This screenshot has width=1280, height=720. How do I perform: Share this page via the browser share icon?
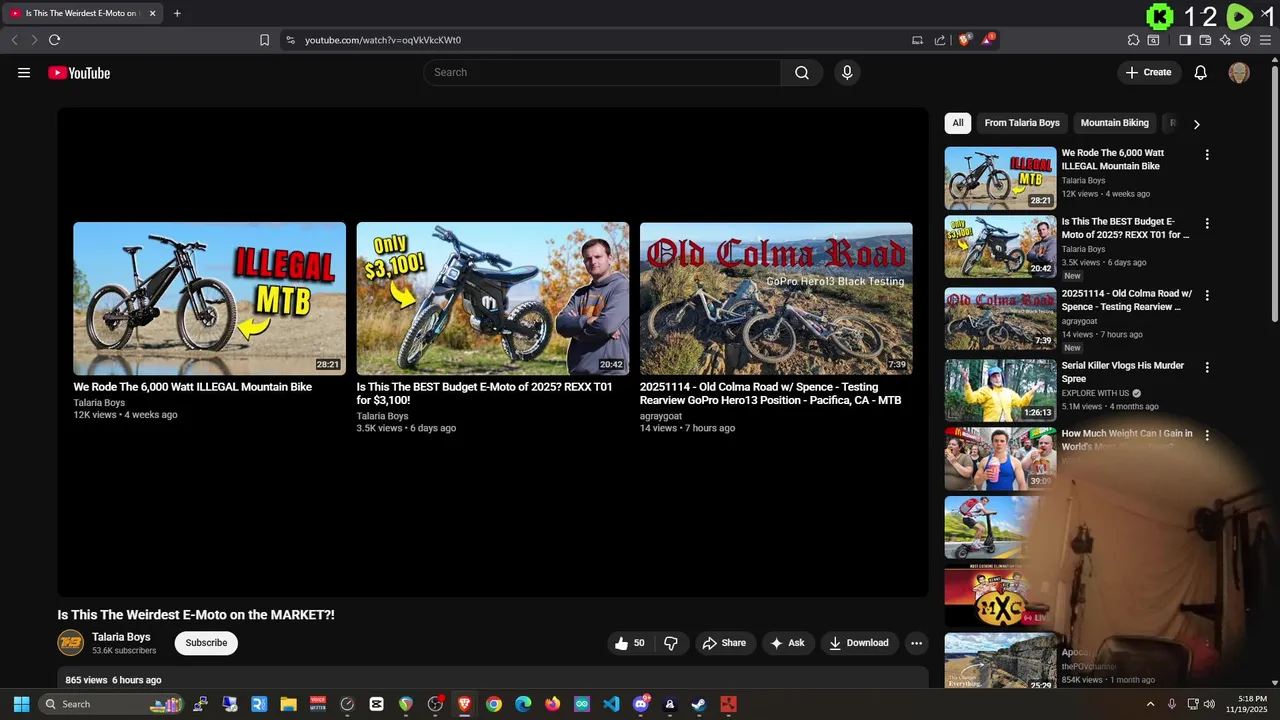(x=940, y=40)
